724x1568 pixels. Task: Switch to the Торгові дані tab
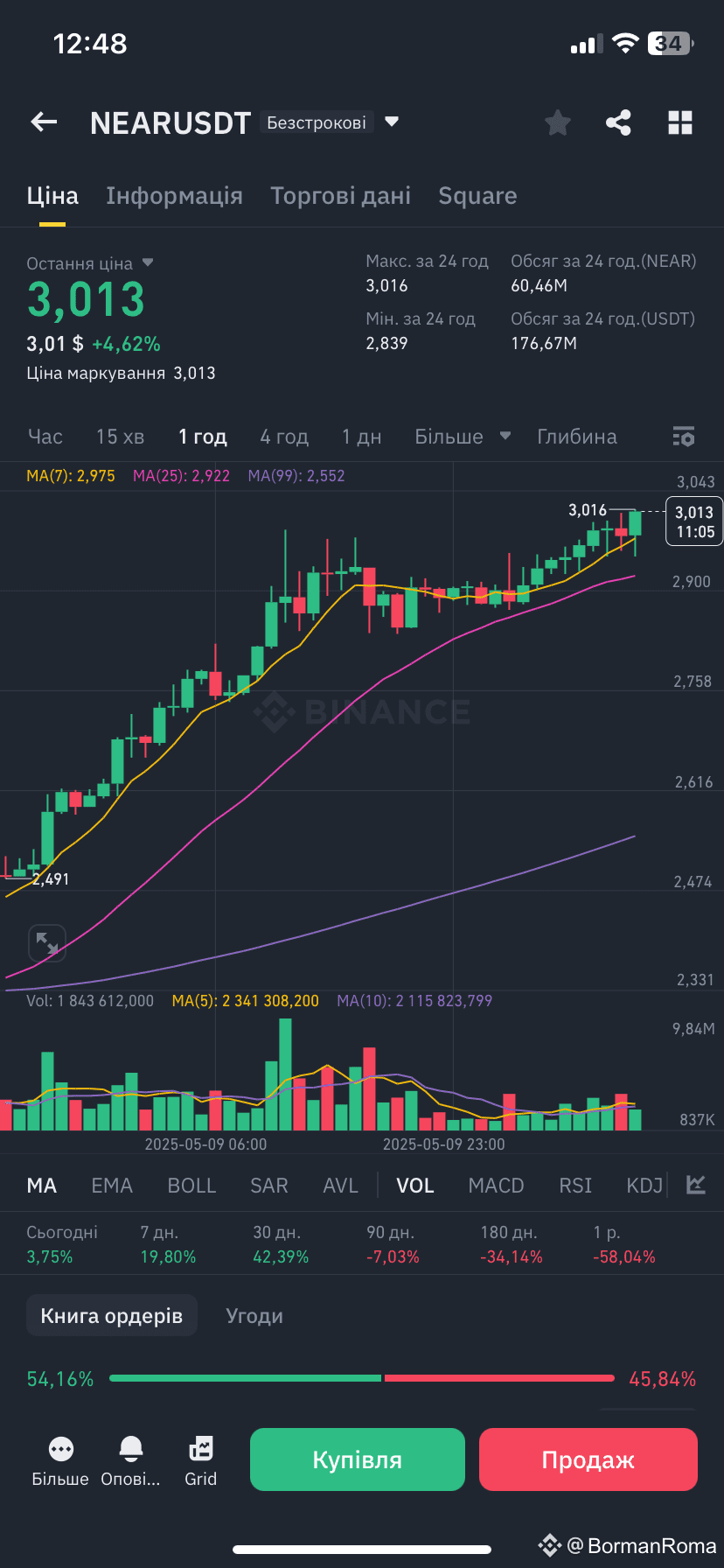341,196
